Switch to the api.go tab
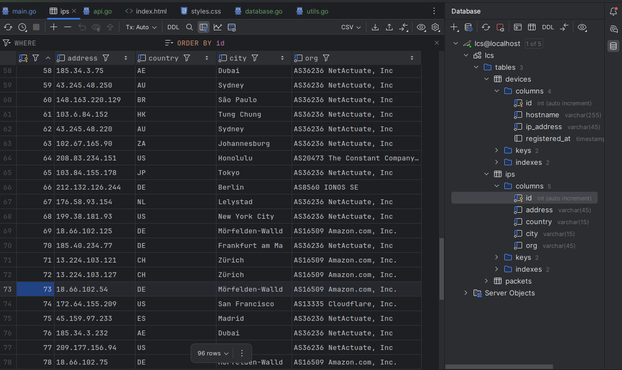This screenshot has width=622, height=370. tap(97, 11)
